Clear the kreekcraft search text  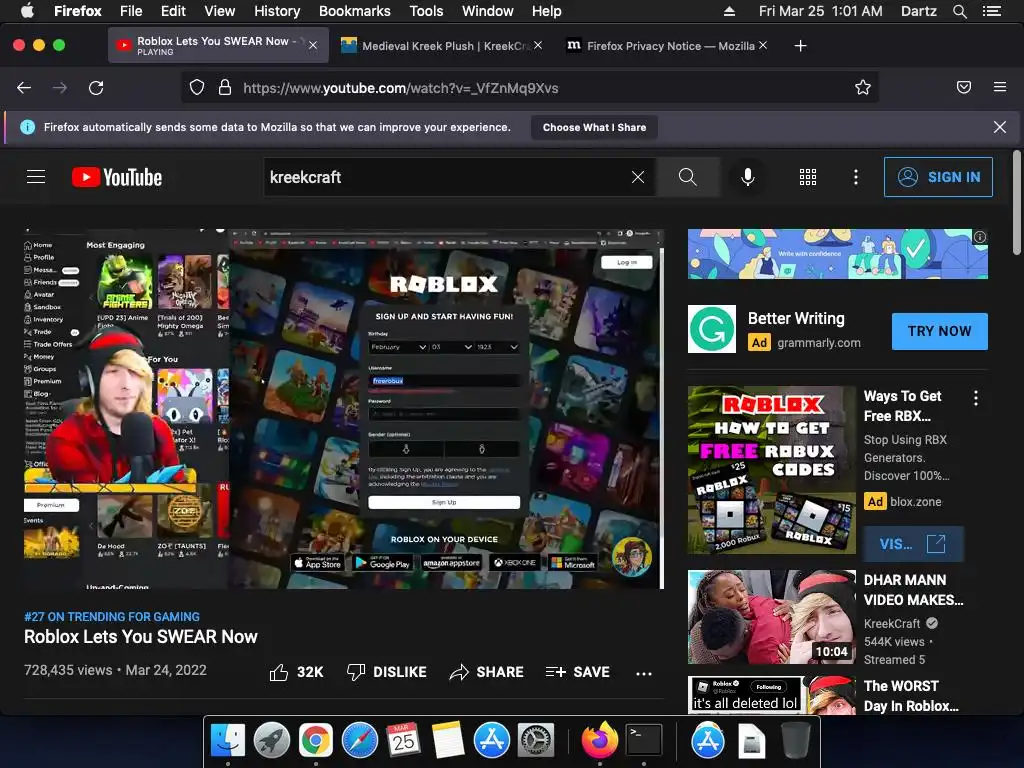pos(638,177)
